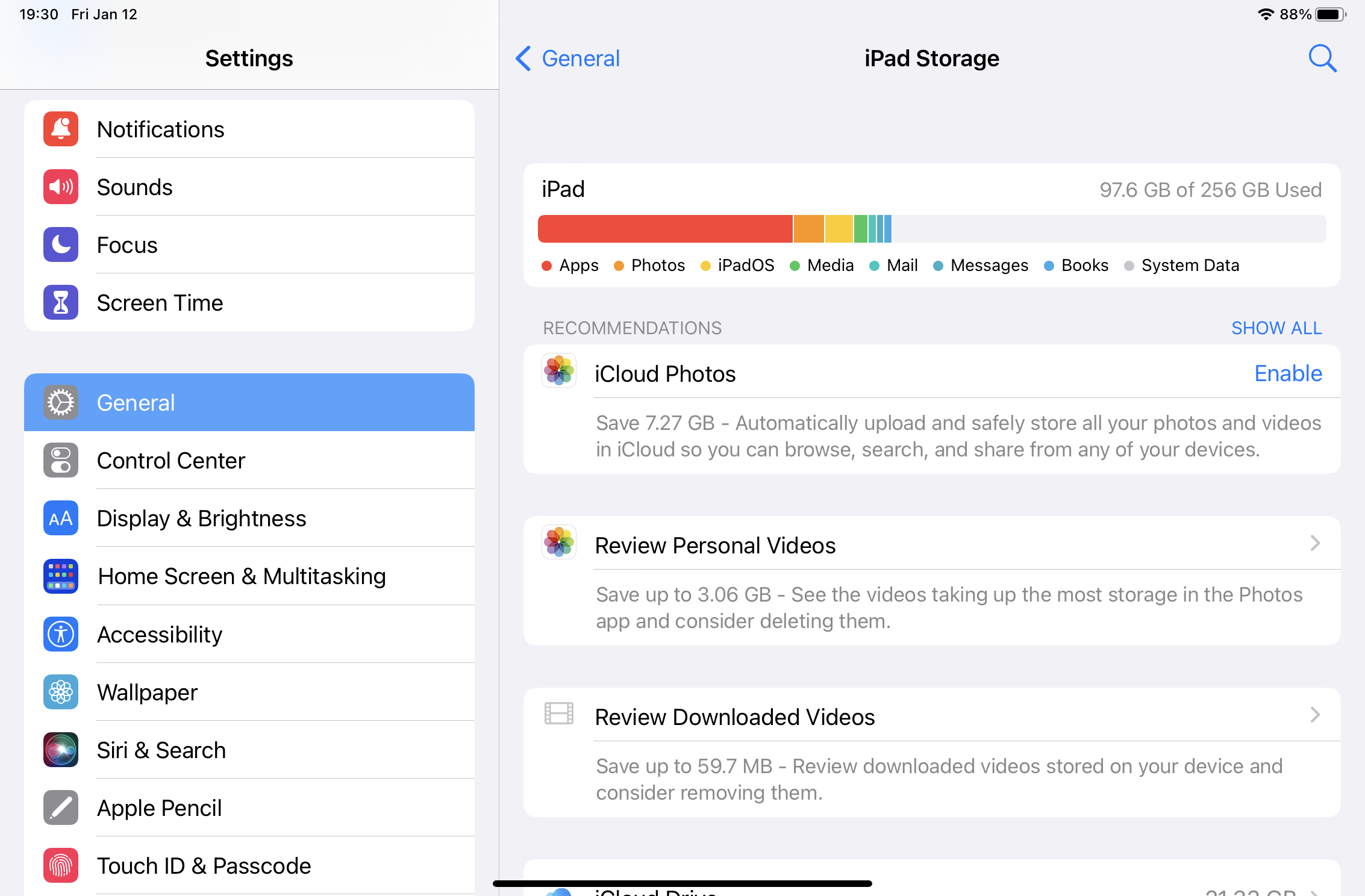Open Notifications settings
Viewport: 1365px width, 896px height.
249,129
